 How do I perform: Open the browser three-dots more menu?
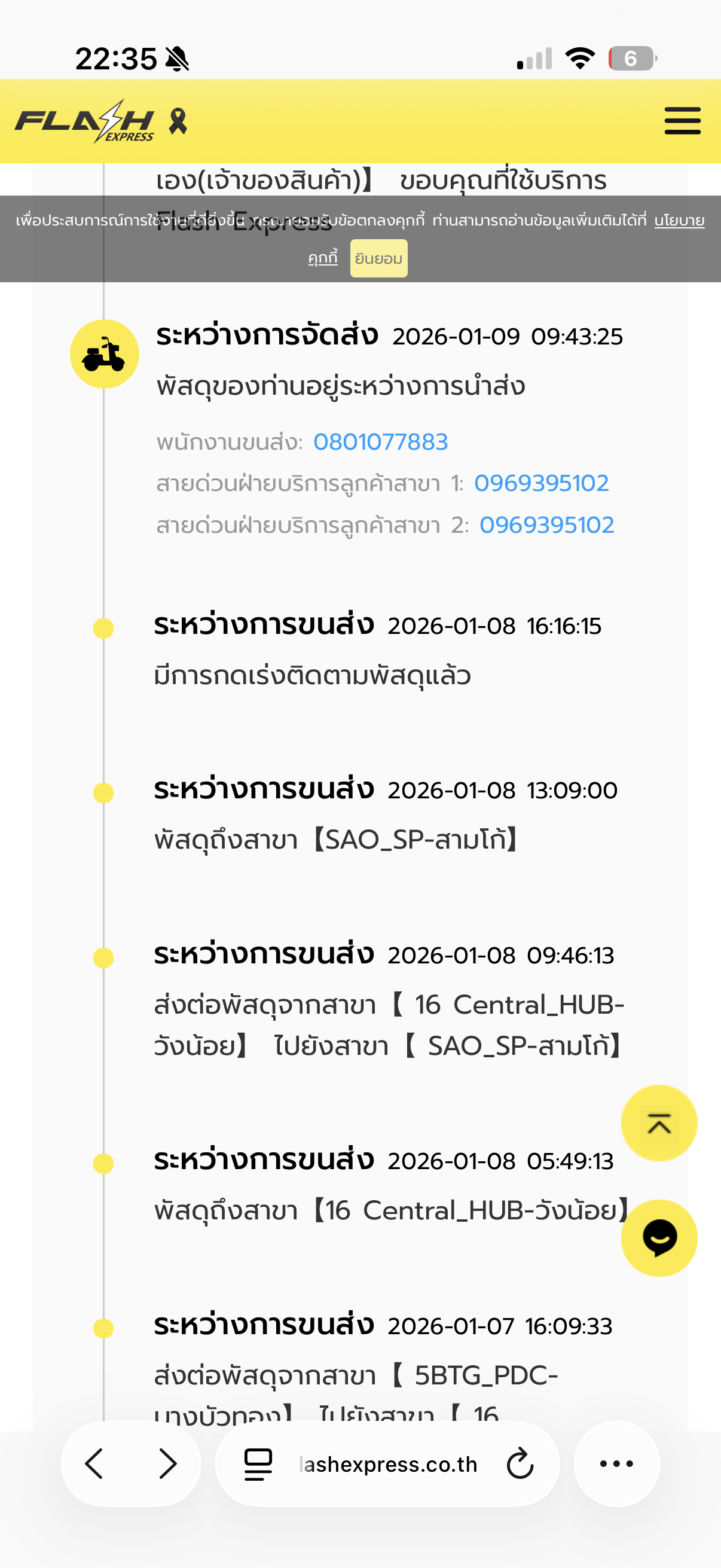point(616,1463)
